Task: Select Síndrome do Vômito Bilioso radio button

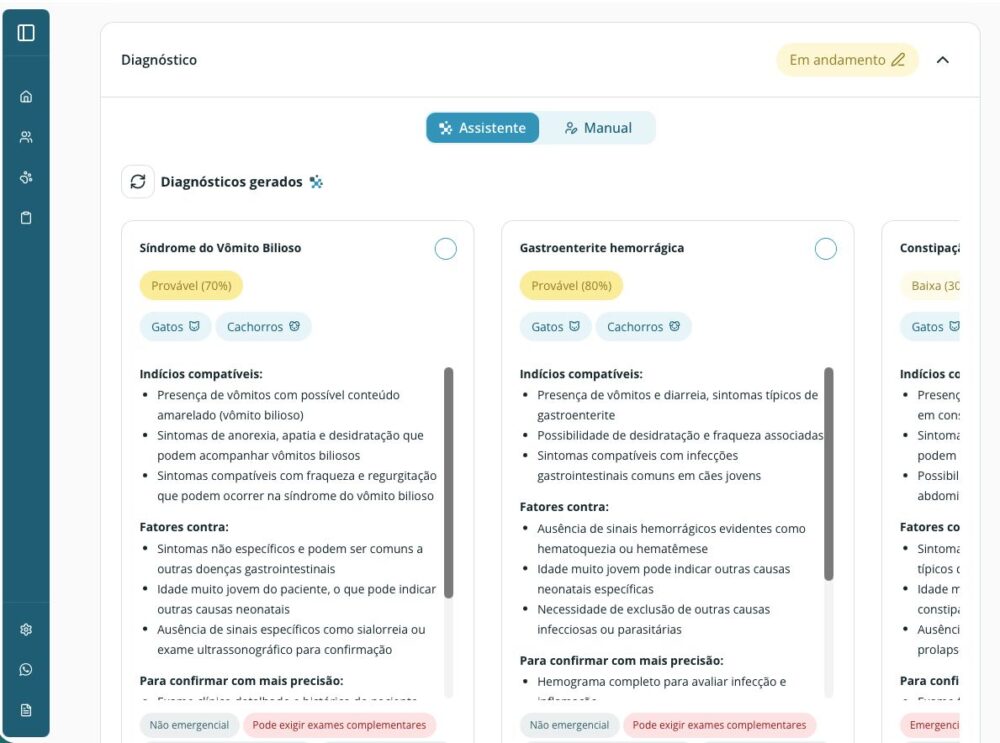Action: (x=445, y=249)
